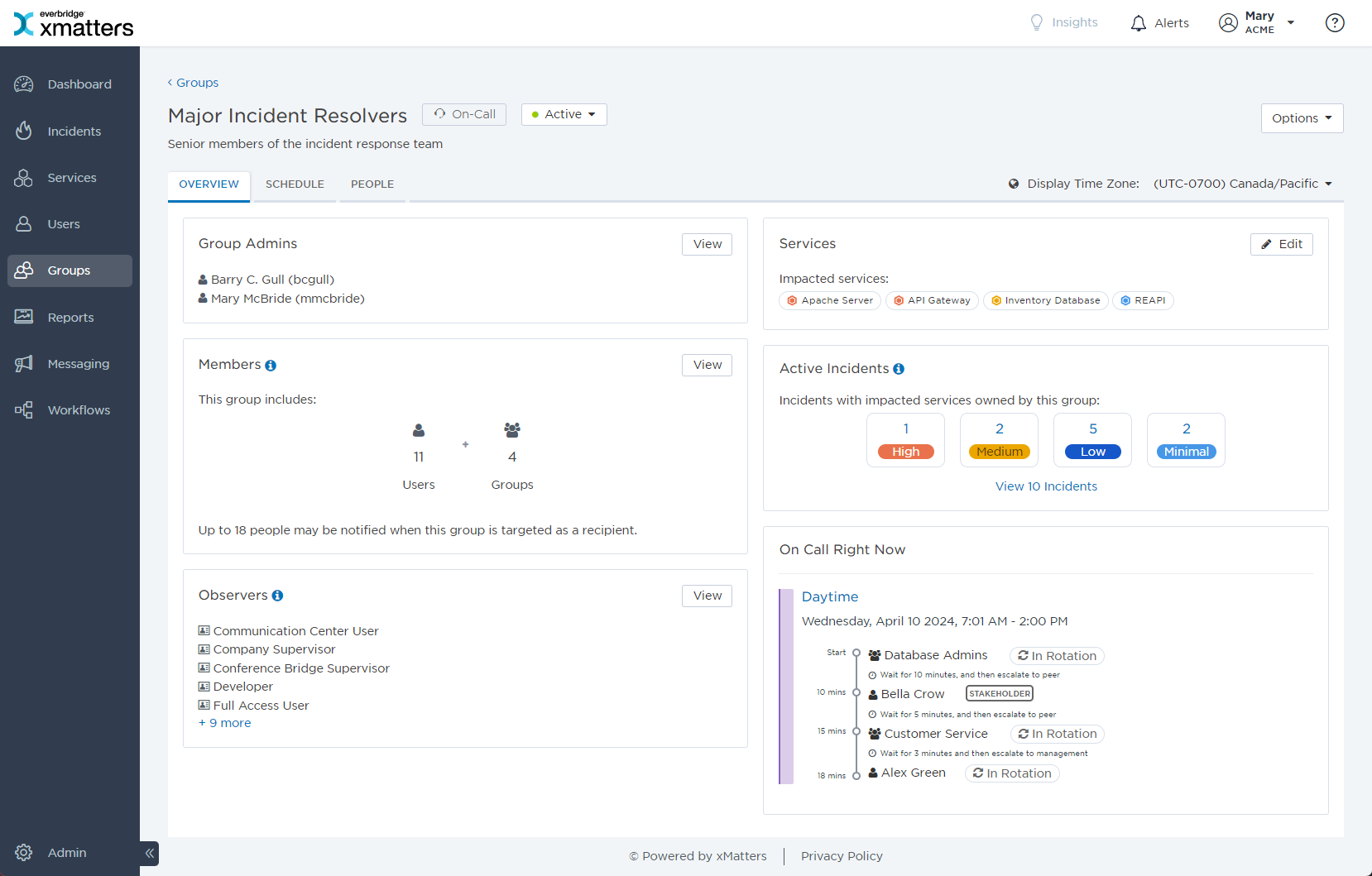Click Barry C. Gull (bcgull) admin entry

pos(266,280)
